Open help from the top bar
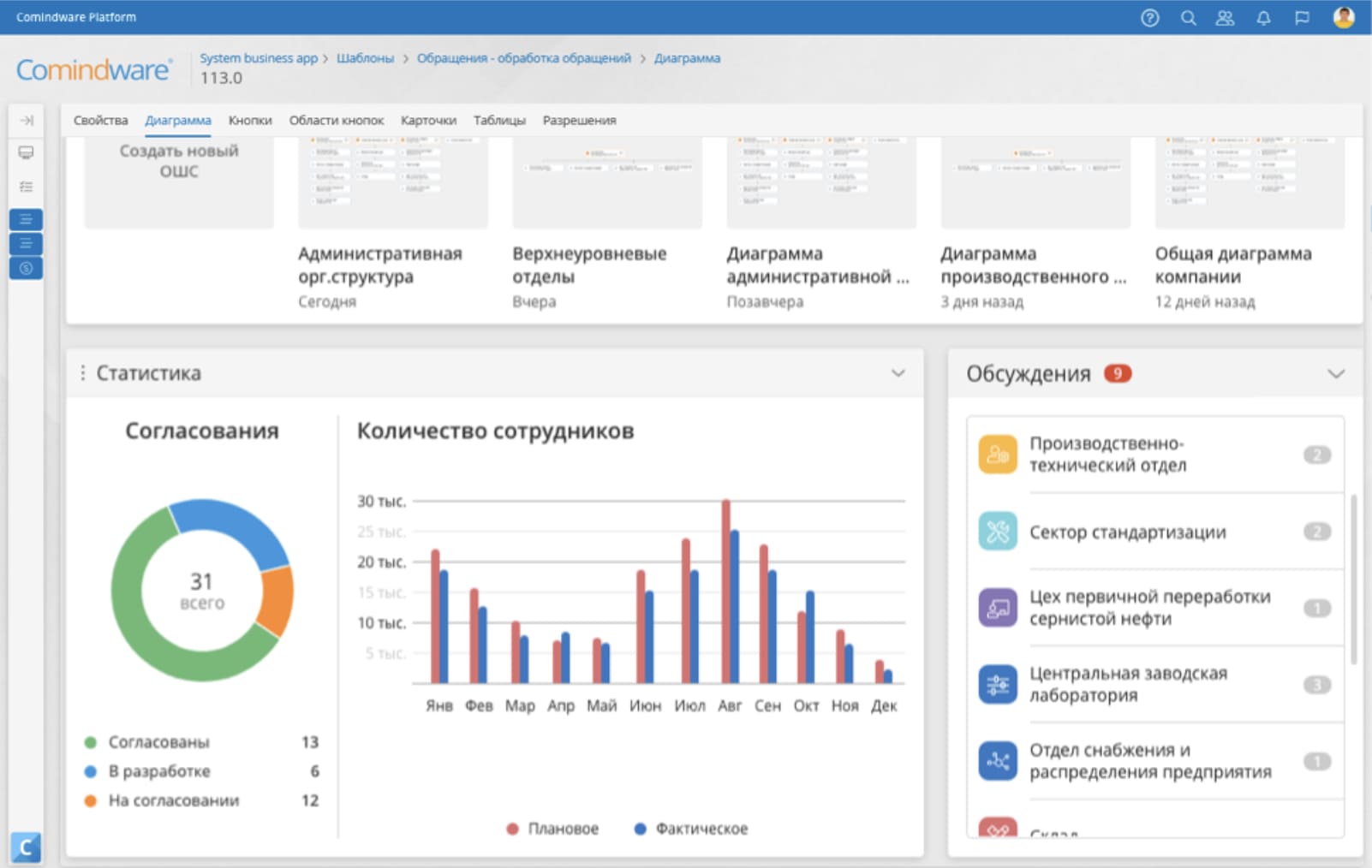The image size is (1372, 868). tap(1149, 17)
